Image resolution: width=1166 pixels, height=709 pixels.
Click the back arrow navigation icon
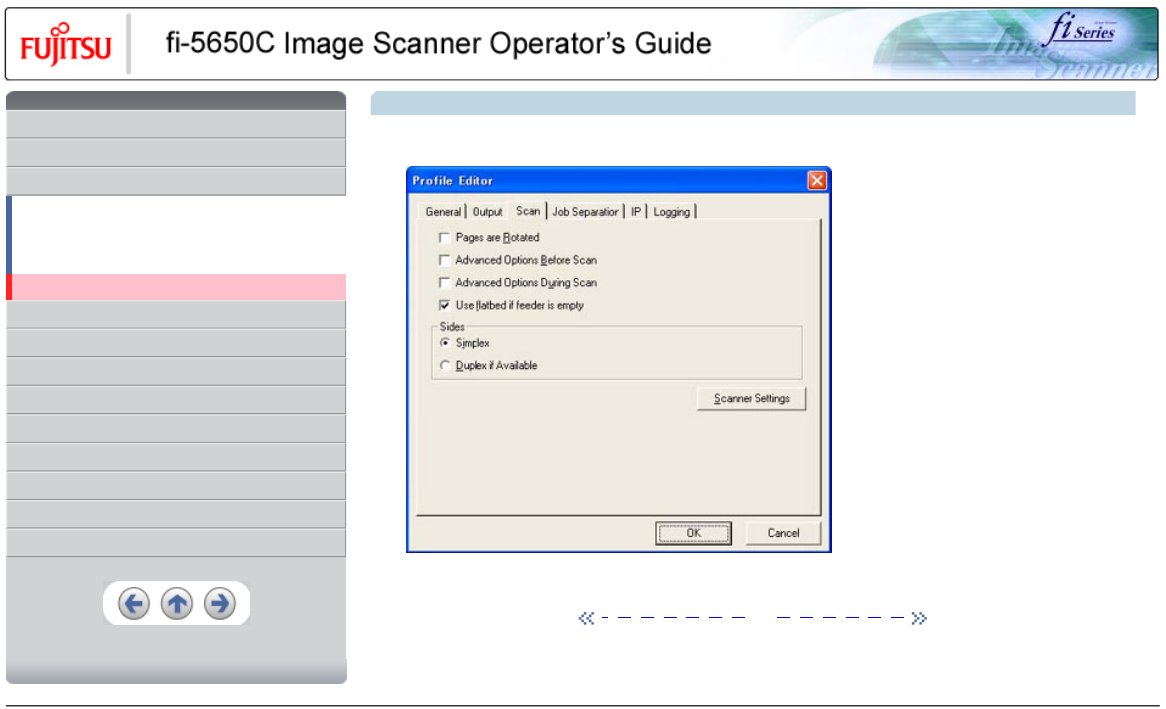pyautogui.click(x=134, y=603)
